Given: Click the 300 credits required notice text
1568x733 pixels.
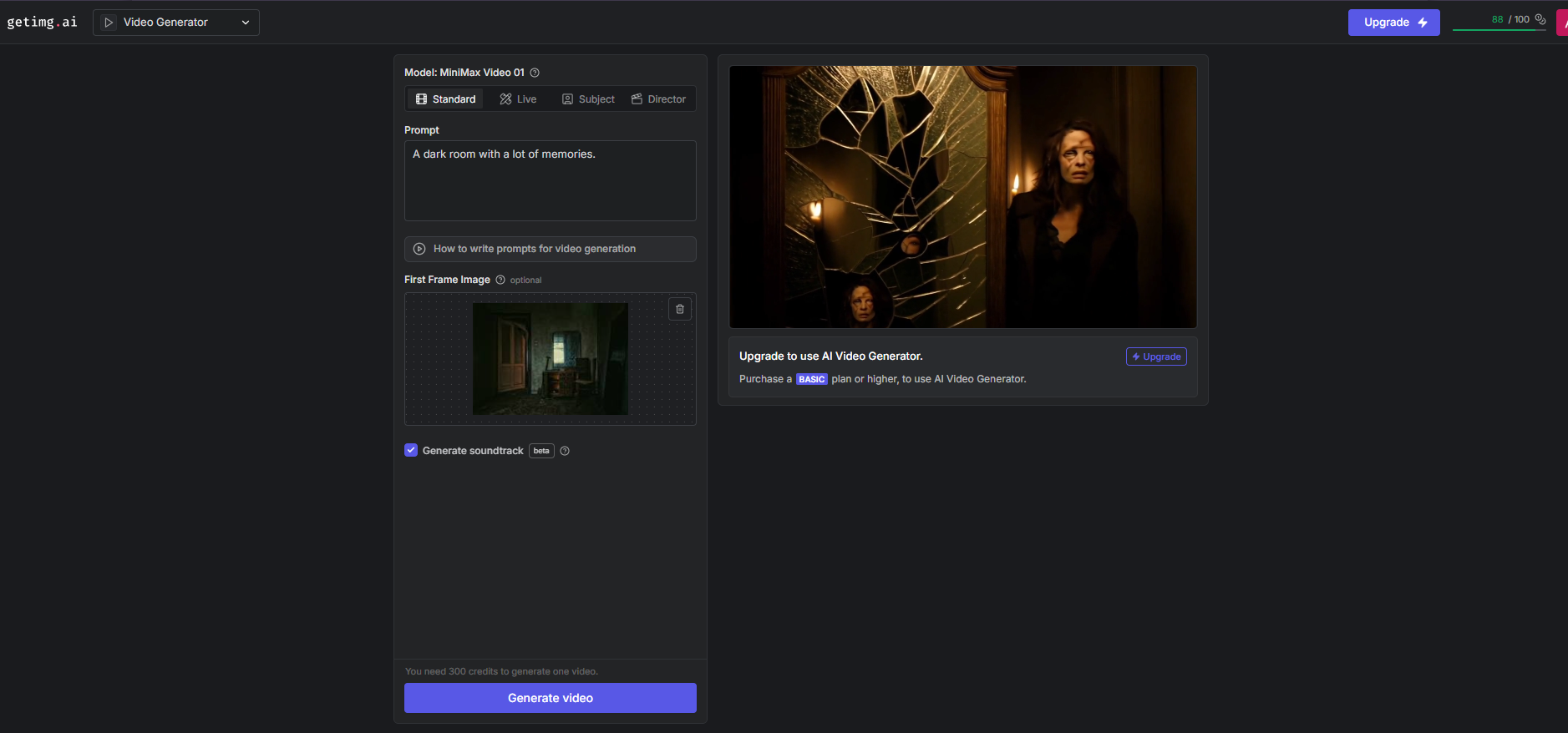Looking at the screenshot, I should point(501,671).
